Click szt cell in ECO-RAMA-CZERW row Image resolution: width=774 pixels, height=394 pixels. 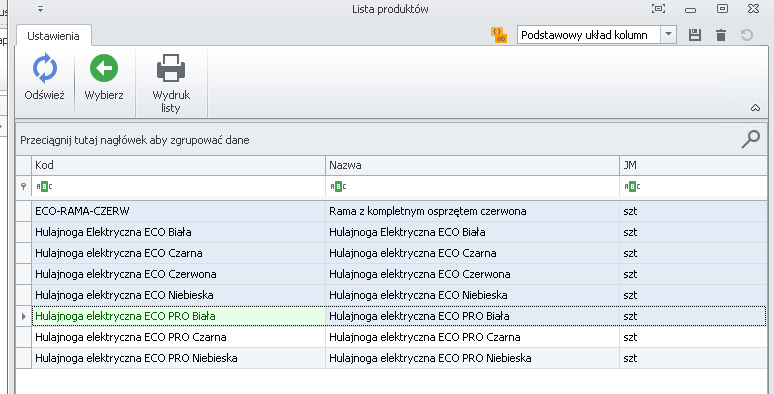[x=693, y=211]
